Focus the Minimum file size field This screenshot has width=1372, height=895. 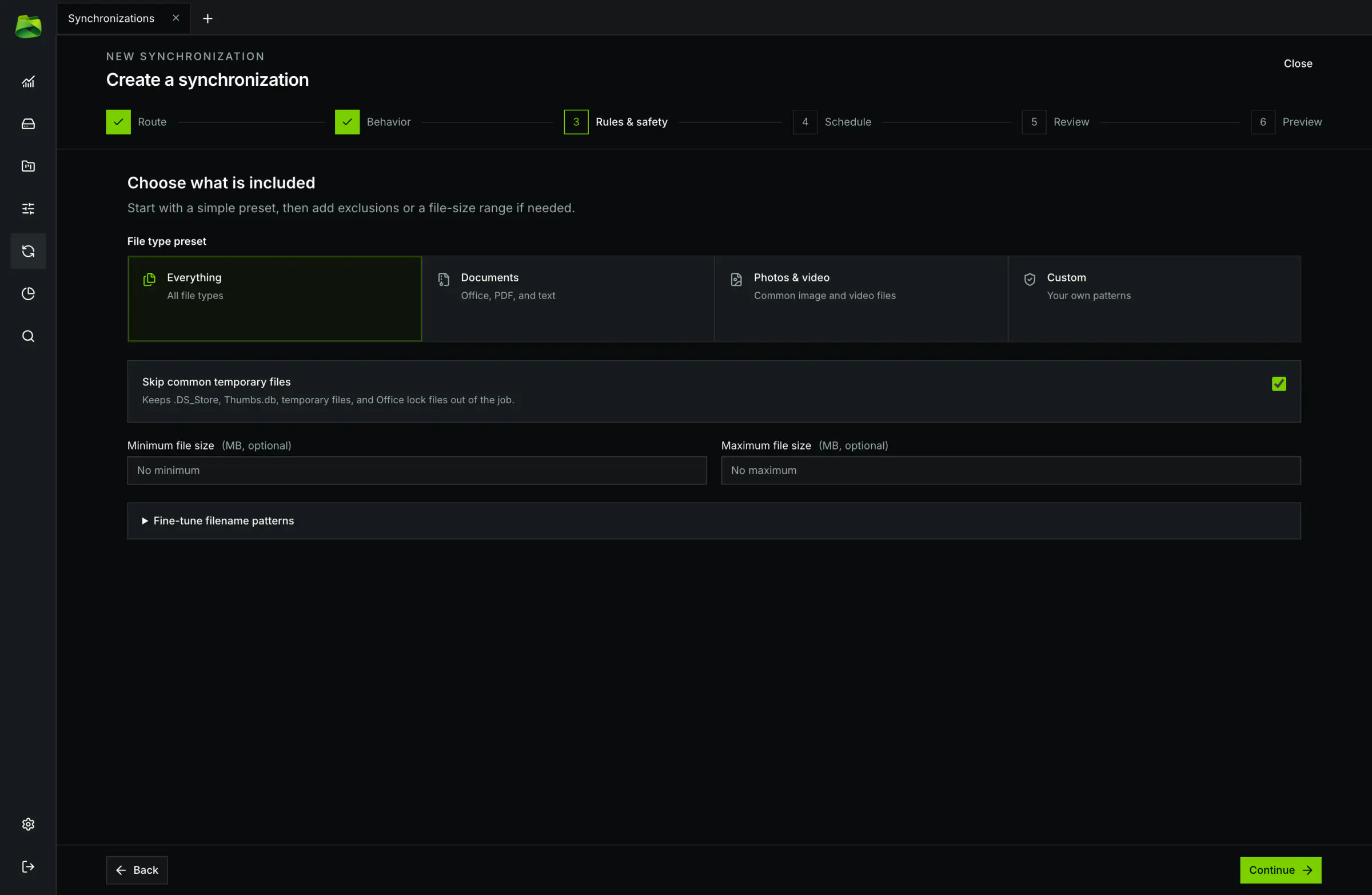coord(417,471)
